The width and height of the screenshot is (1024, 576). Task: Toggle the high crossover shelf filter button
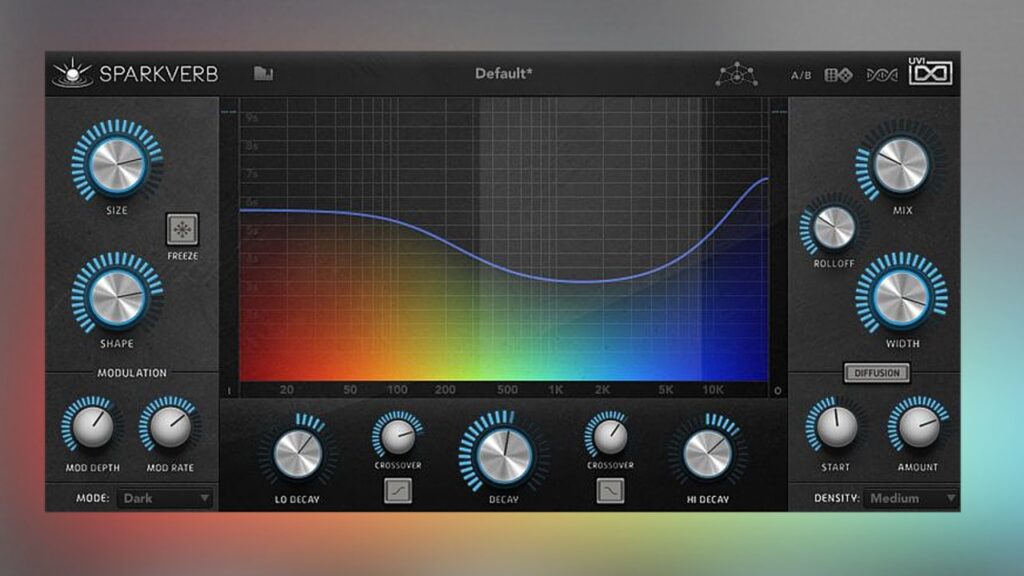point(610,490)
